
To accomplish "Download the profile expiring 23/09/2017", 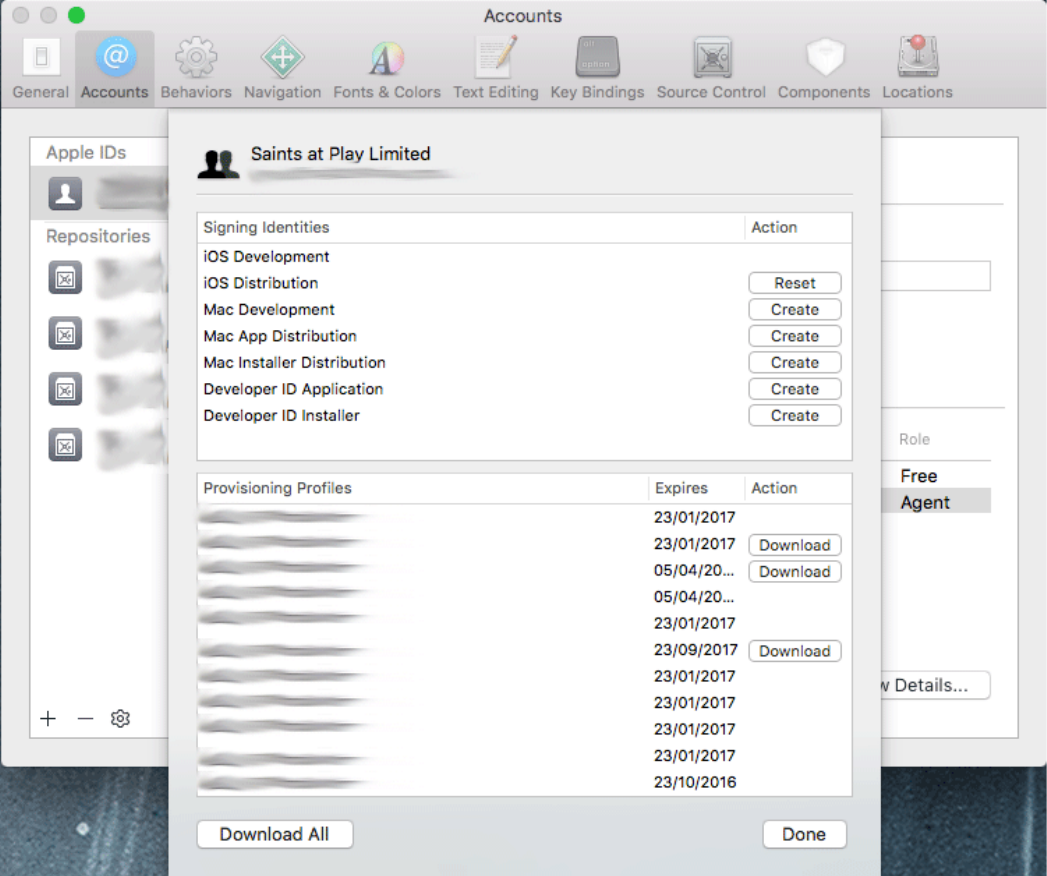I will 795,651.
